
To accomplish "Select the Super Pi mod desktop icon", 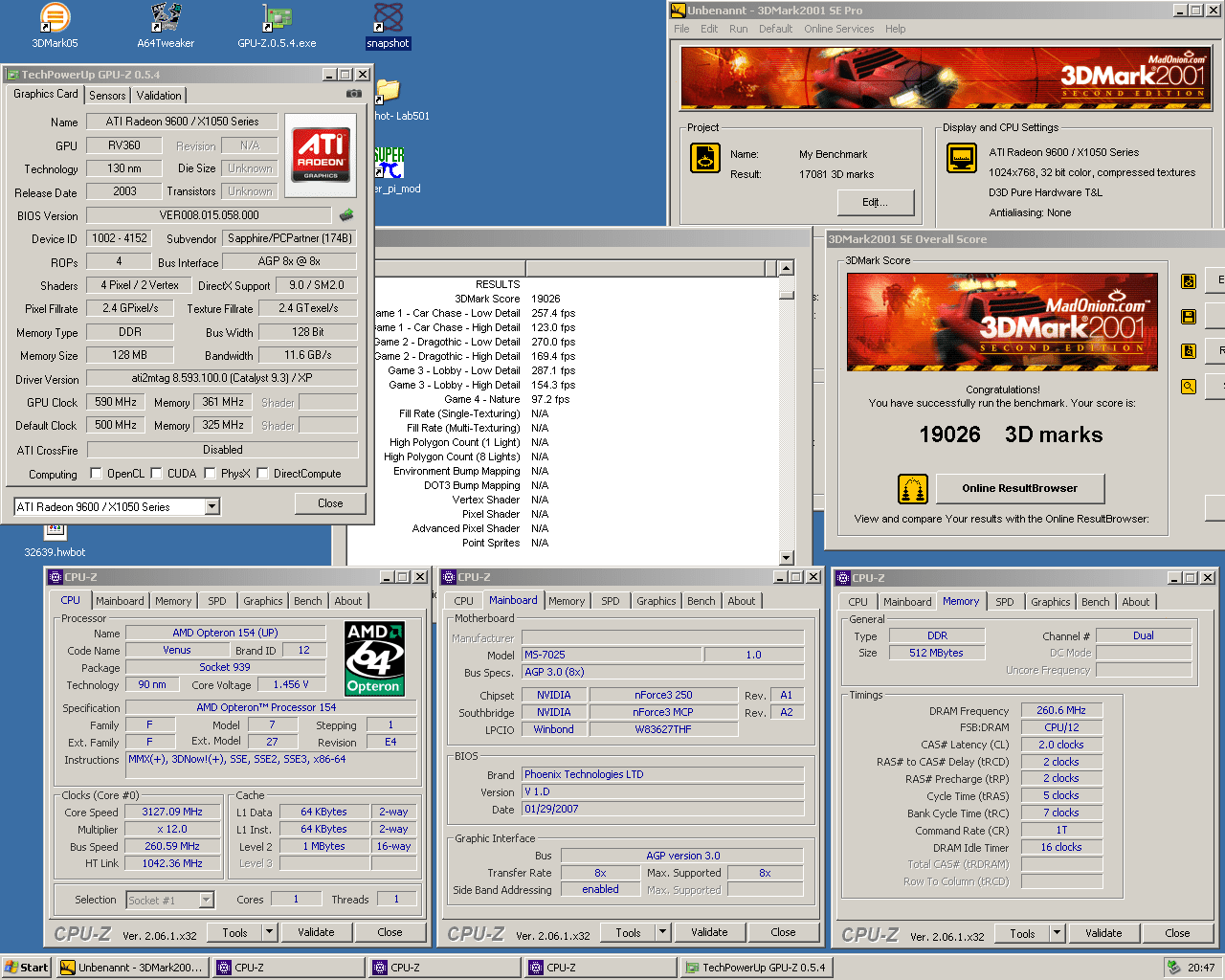I will pos(388,163).
